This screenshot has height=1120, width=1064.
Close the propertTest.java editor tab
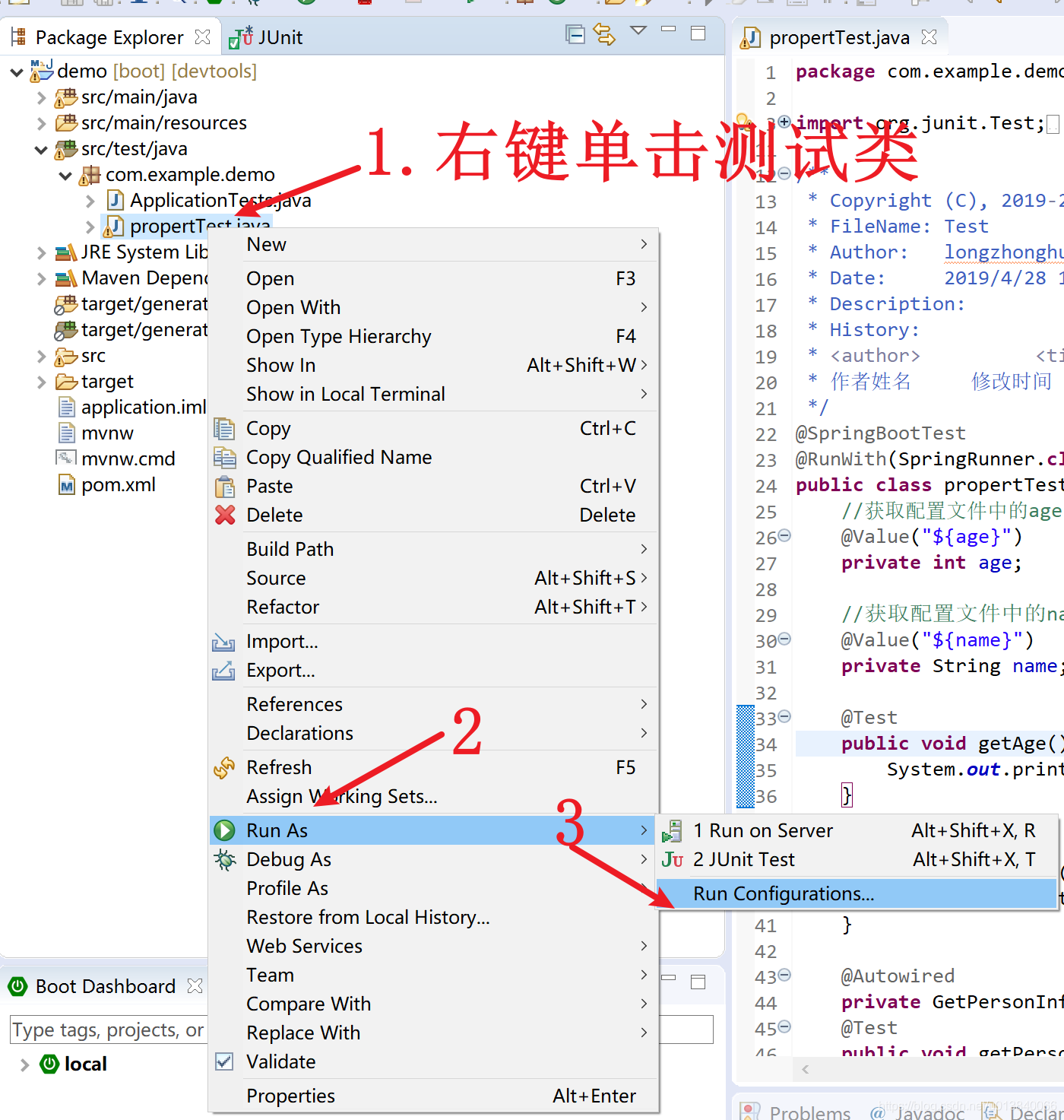[929, 36]
